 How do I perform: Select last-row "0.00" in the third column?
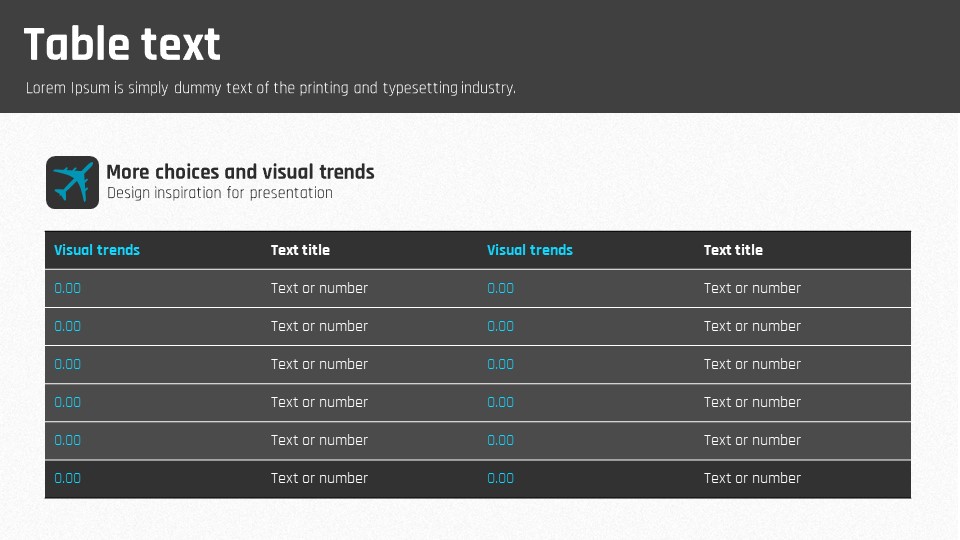click(x=501, y=478)
